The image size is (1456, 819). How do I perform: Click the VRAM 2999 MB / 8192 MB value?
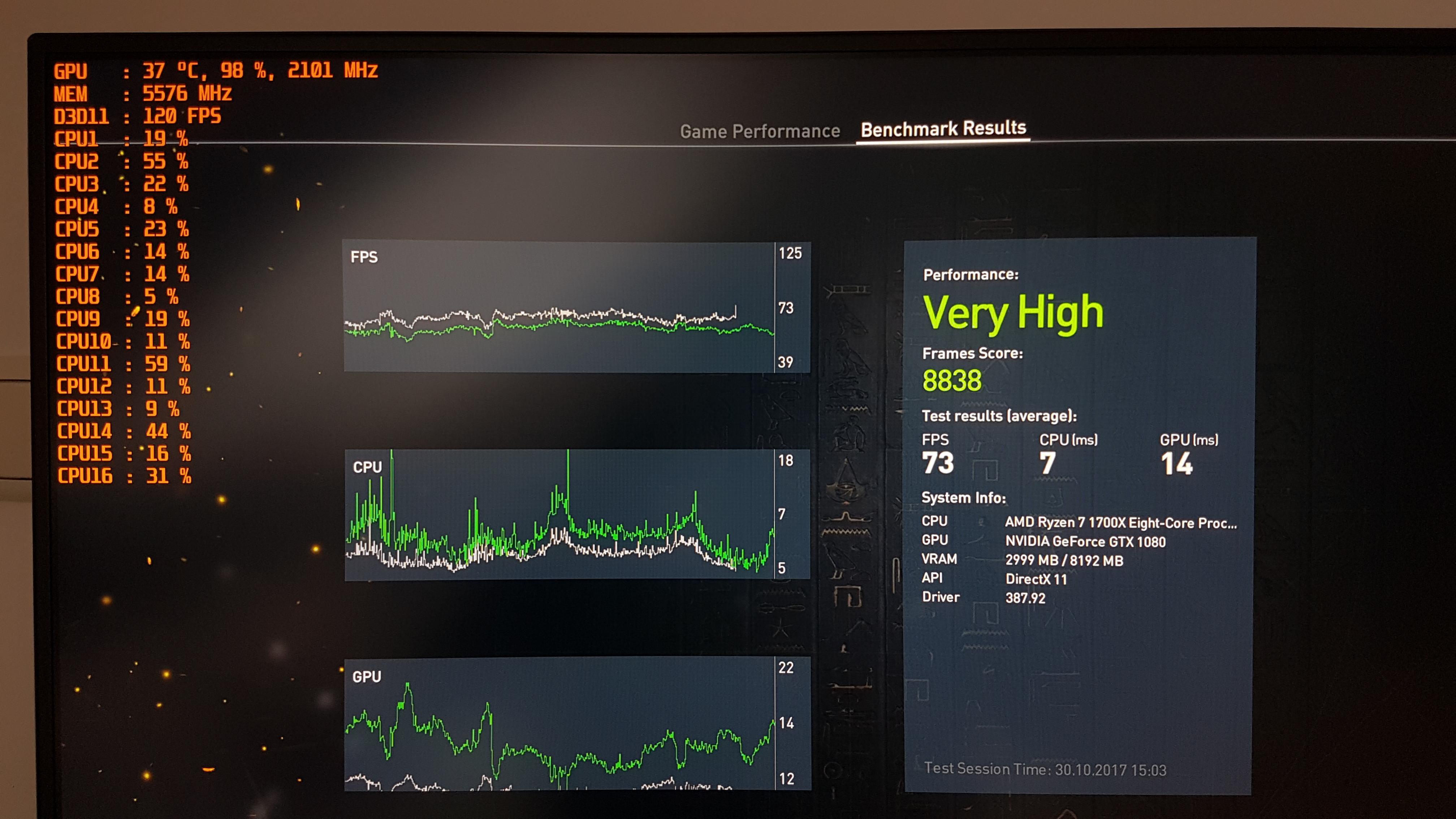pos(1064,560)
